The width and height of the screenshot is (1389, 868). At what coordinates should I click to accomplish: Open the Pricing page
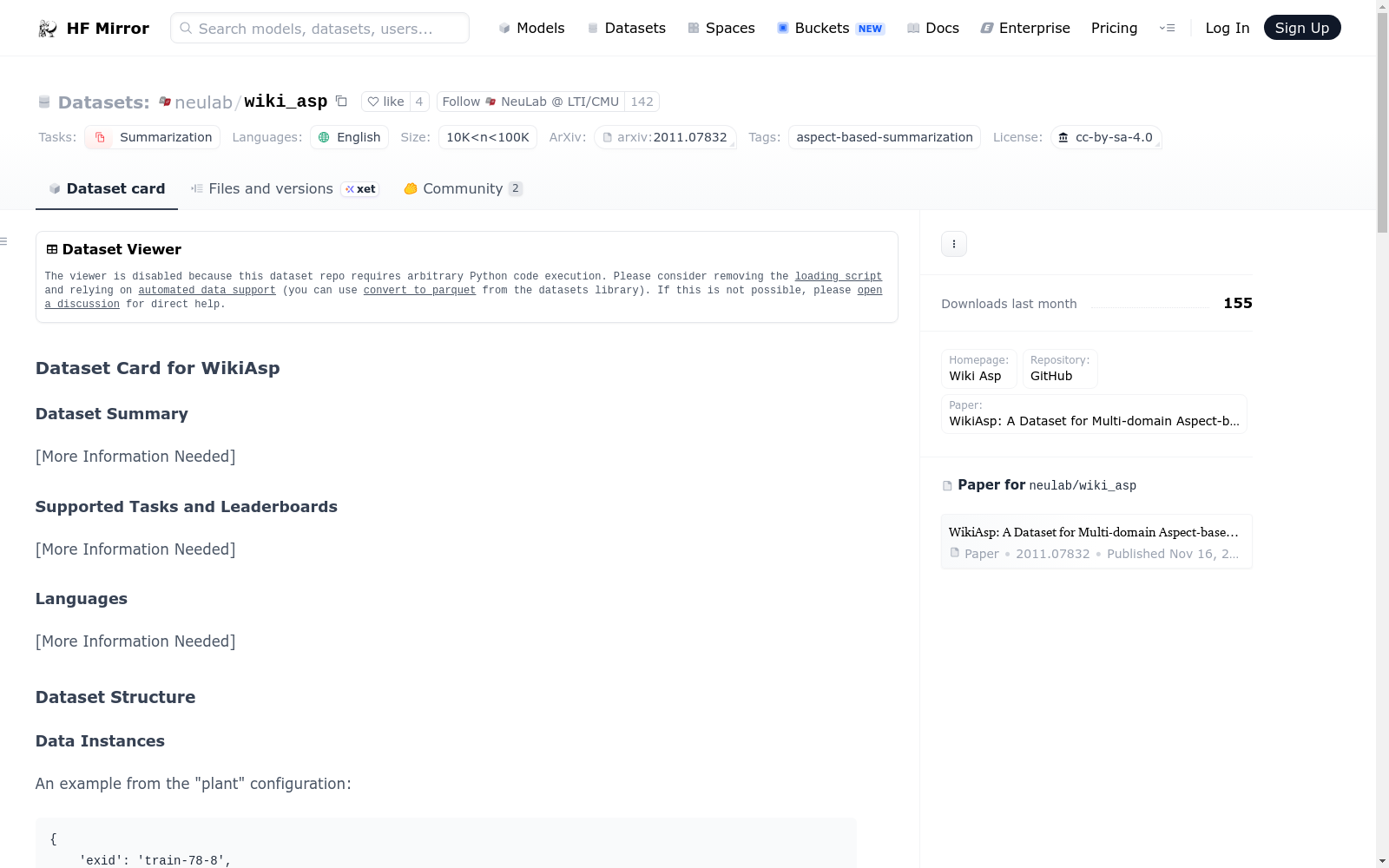pyautogui.click(x=1114, y=29)
